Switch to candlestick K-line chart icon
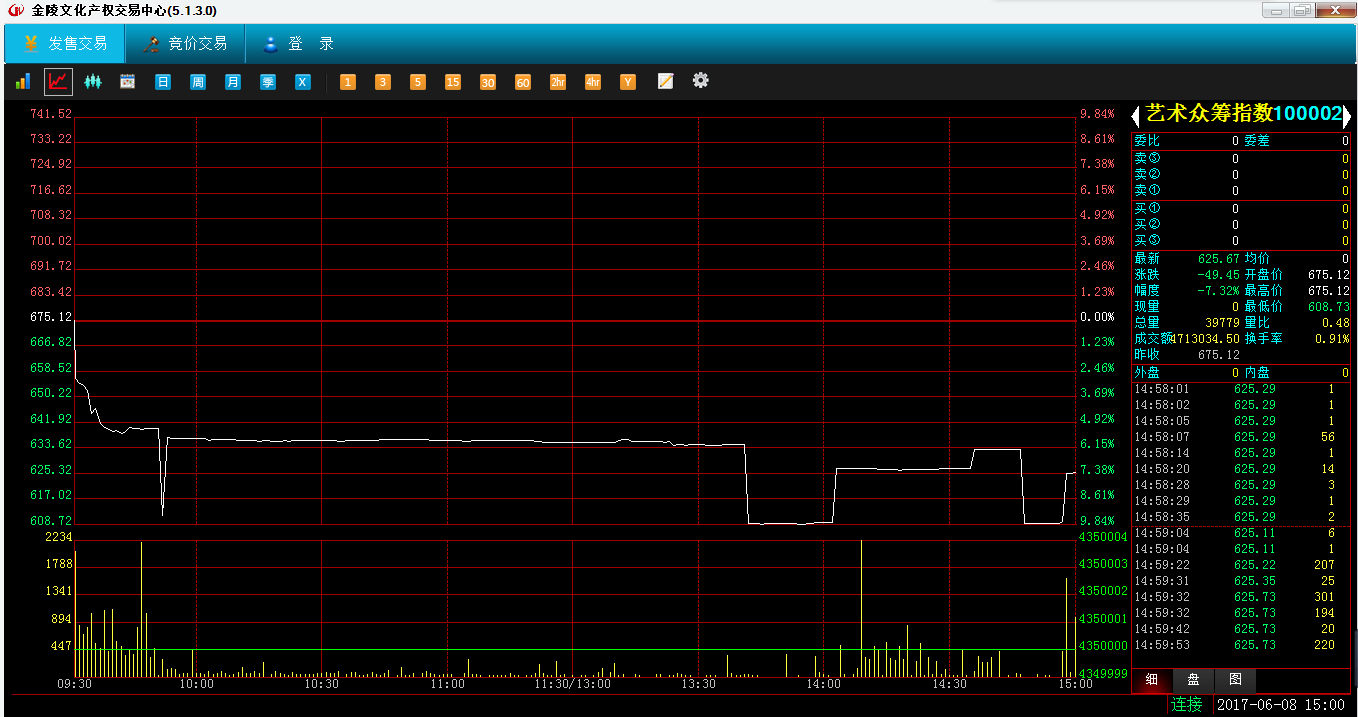 click(93, 81)
